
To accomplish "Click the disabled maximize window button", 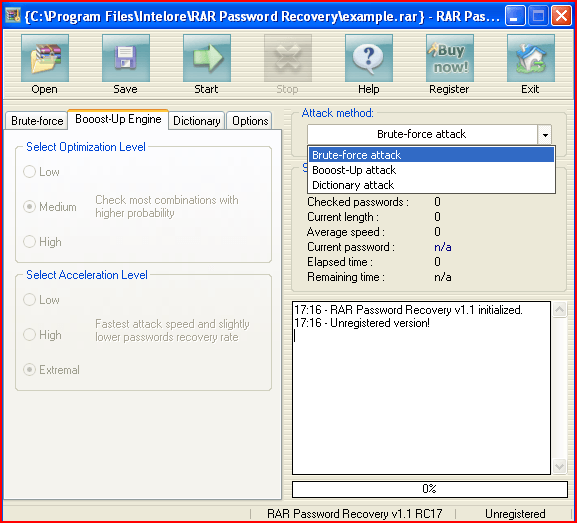I will pyautogui.click(x=538, y=16).
